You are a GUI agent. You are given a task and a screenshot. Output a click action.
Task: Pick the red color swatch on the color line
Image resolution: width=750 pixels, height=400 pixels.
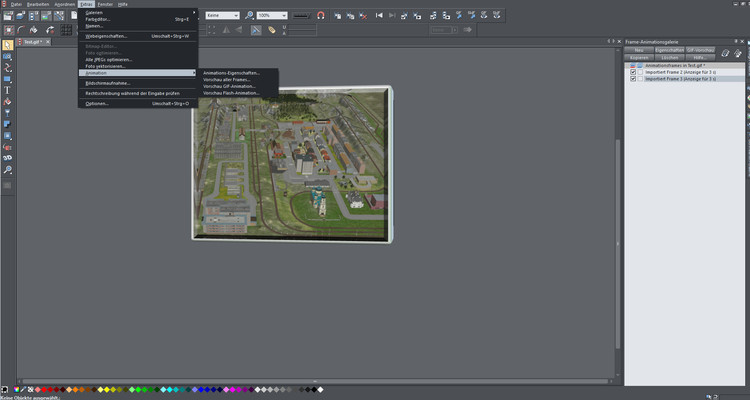click(44, 389)
